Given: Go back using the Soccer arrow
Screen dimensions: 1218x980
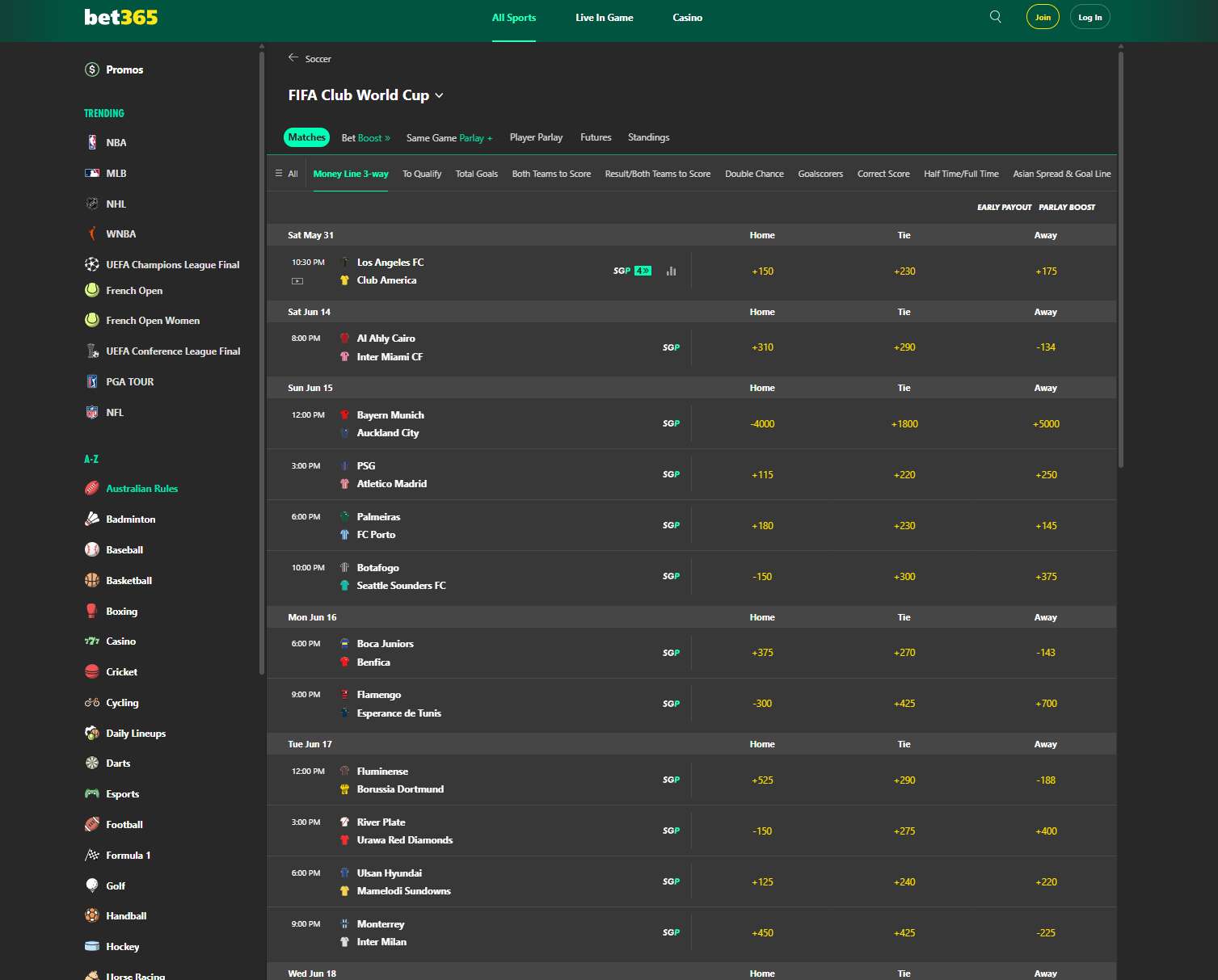Looking at the screenshot, I should click(293, 57).
